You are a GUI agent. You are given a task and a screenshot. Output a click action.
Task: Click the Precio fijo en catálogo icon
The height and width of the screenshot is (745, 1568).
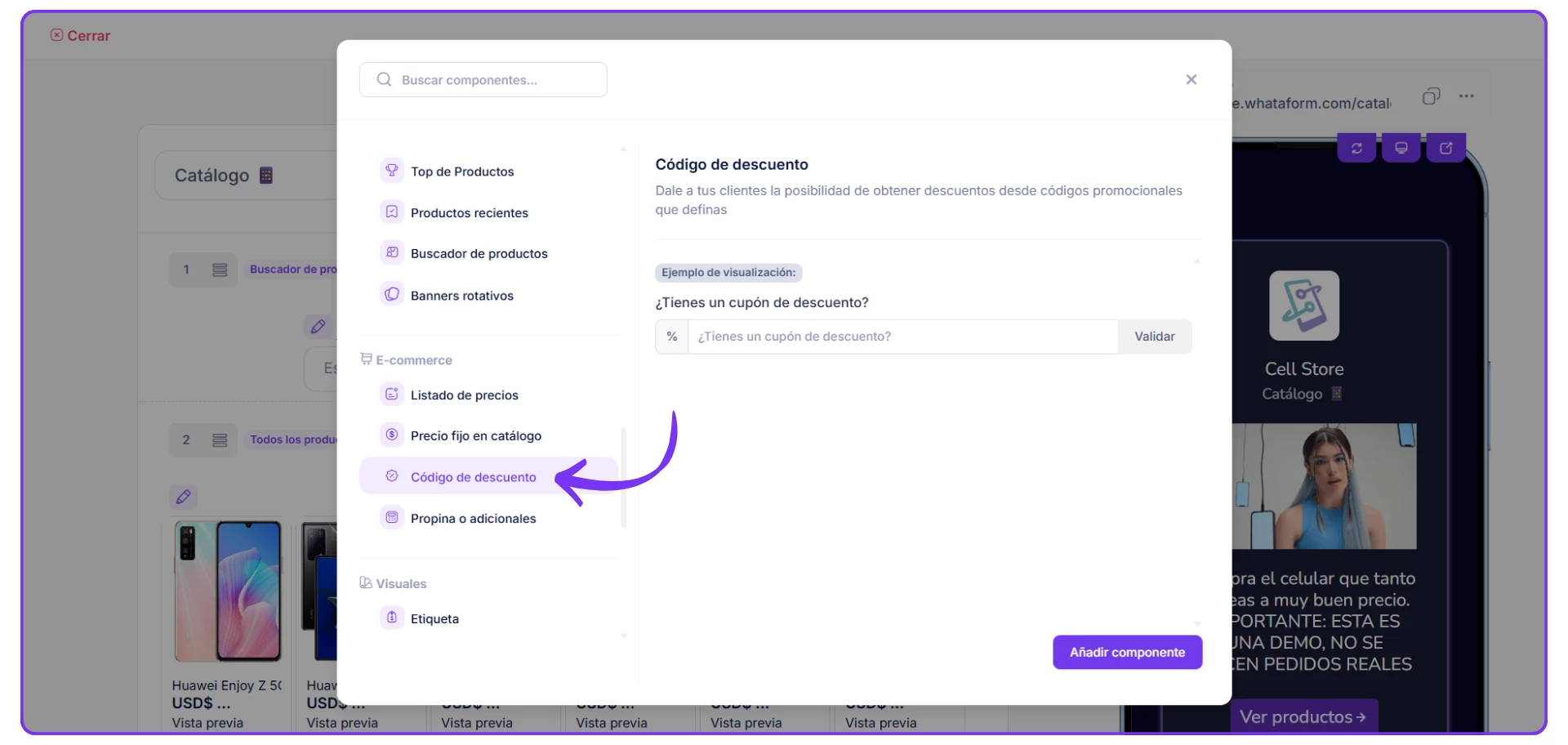pos(392,435)
